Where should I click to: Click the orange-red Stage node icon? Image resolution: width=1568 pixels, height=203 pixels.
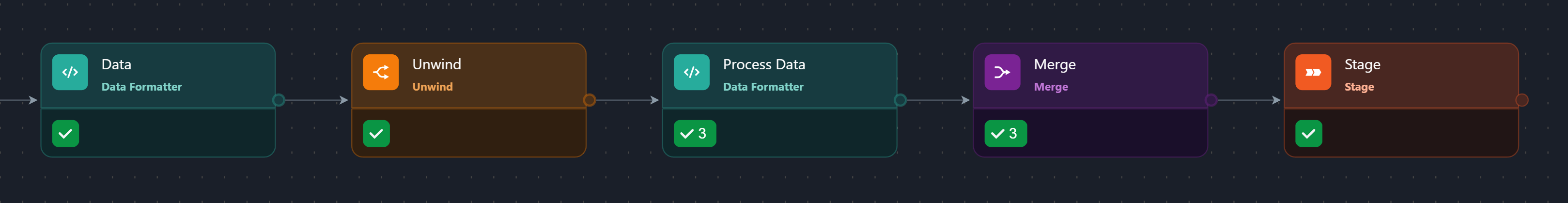[1313, 73]
